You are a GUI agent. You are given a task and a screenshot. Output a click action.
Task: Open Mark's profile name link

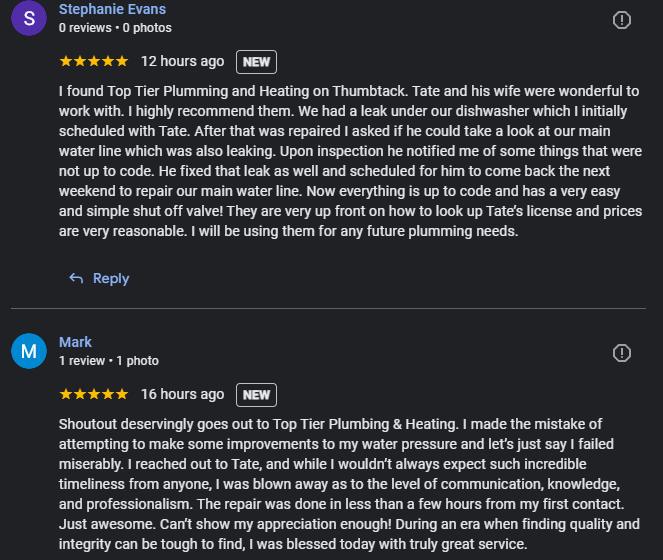click(75, 342)
